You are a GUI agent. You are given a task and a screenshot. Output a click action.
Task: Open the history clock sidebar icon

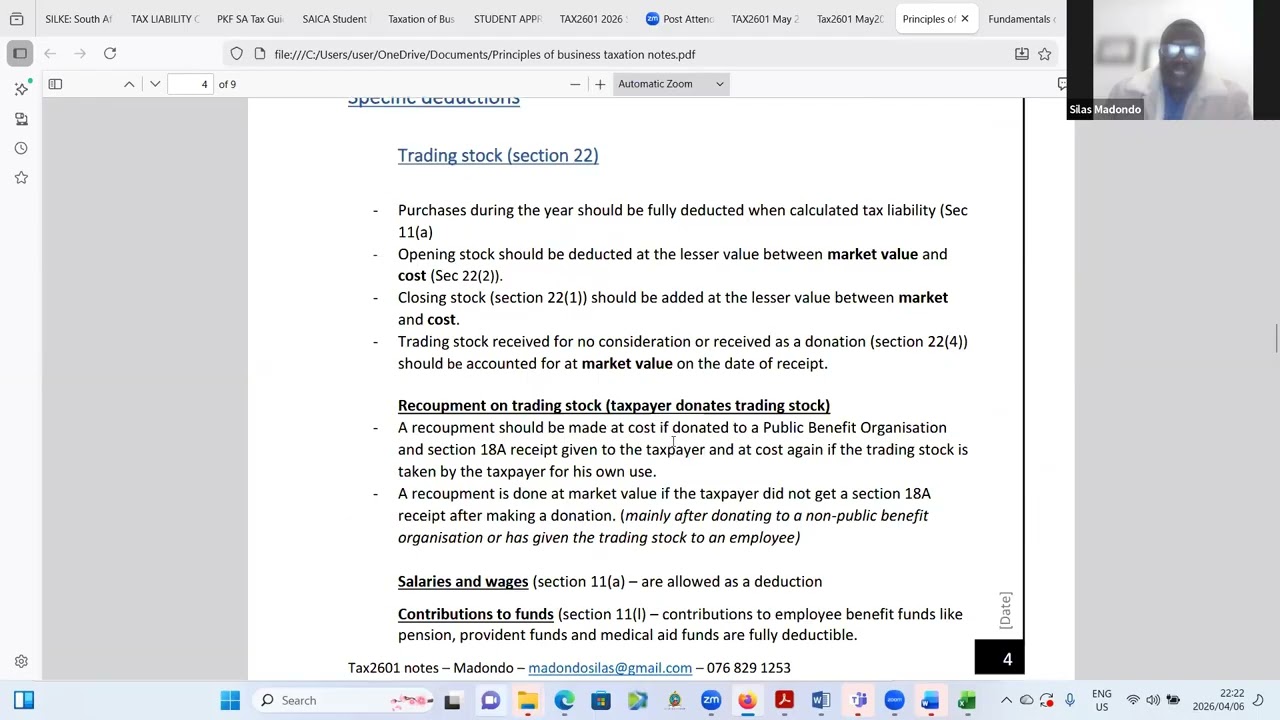click(21, 148)
